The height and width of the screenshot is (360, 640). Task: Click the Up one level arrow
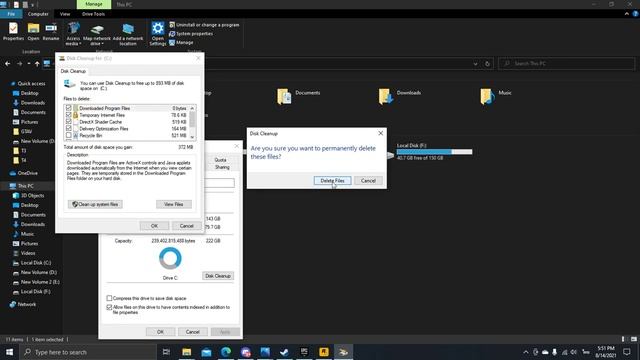click(x=37, y=64)
